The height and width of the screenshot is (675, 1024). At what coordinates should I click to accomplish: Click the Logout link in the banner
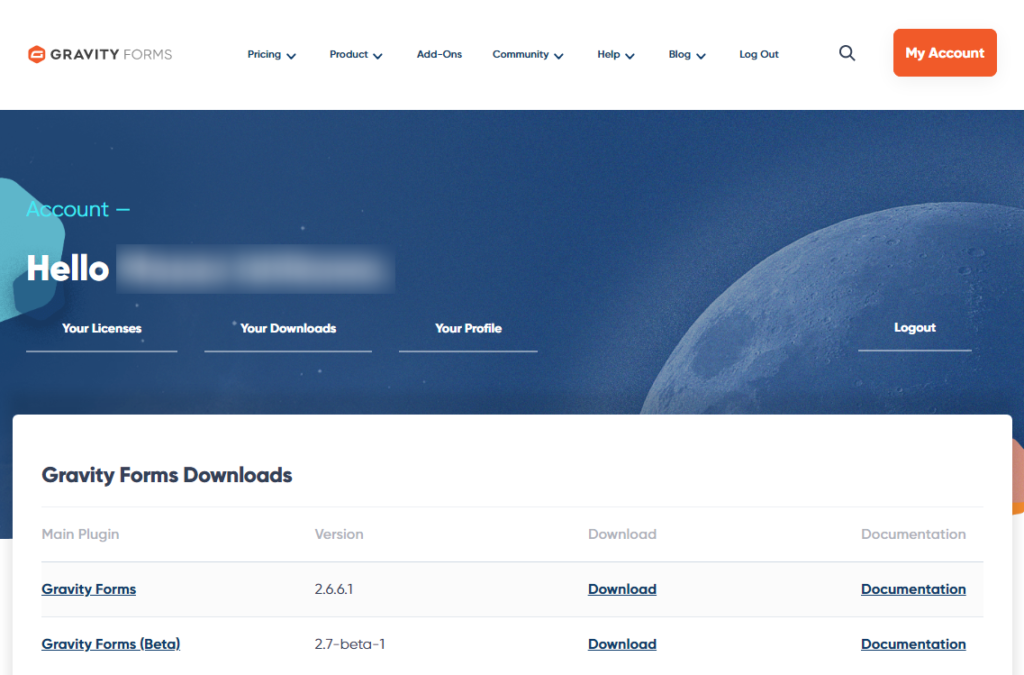pos(914,328)
